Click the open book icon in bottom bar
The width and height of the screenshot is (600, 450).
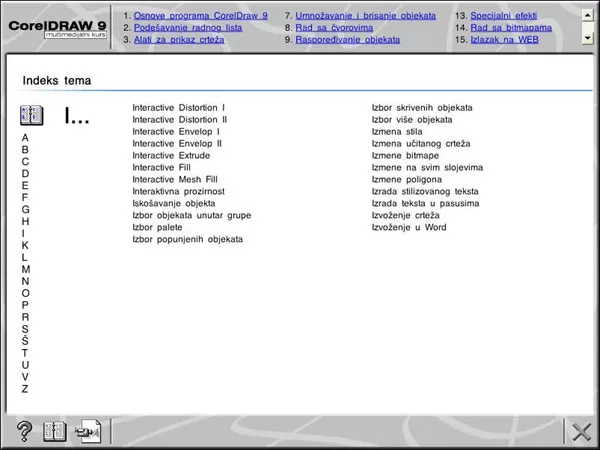click(x=55, y=431)
